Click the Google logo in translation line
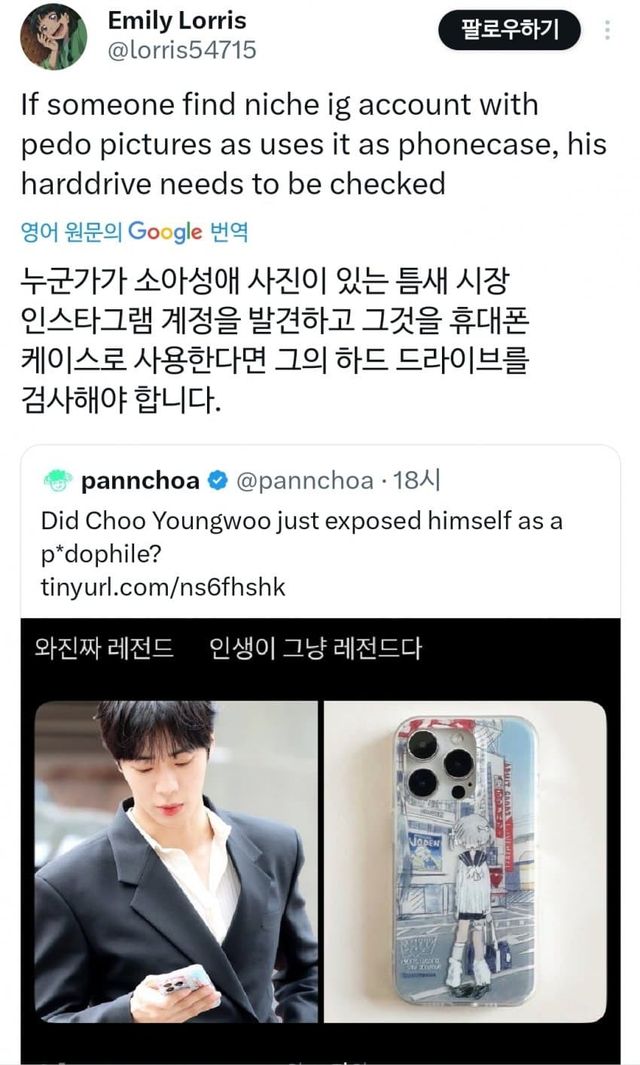Viewport: 640px width, 1065px height. point(165,232)
